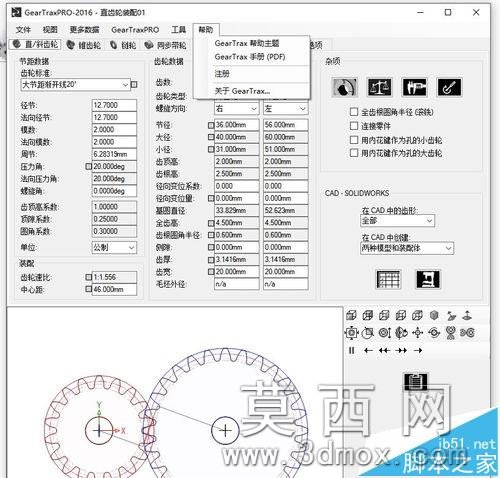This screenshot has width=500, height=478.
Task: Click the wrench tool icon in the 杂项 panel
Action: click(x=449, y=87)
